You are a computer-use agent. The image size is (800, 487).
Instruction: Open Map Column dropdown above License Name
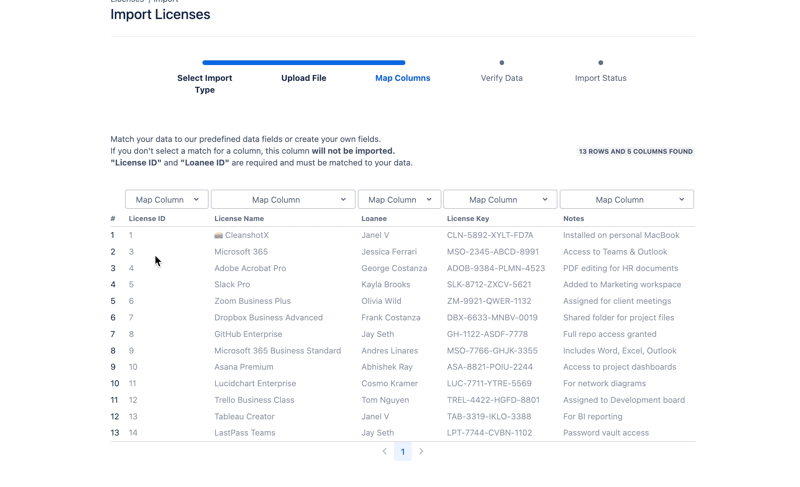click(283, 199)
